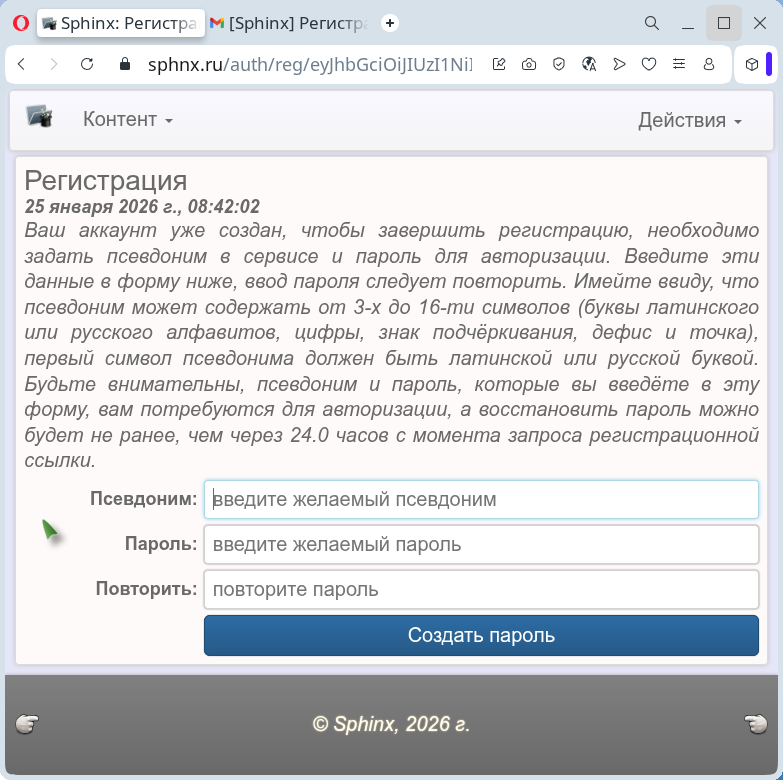Click the right pointing hand in the footer

point(755,724)
